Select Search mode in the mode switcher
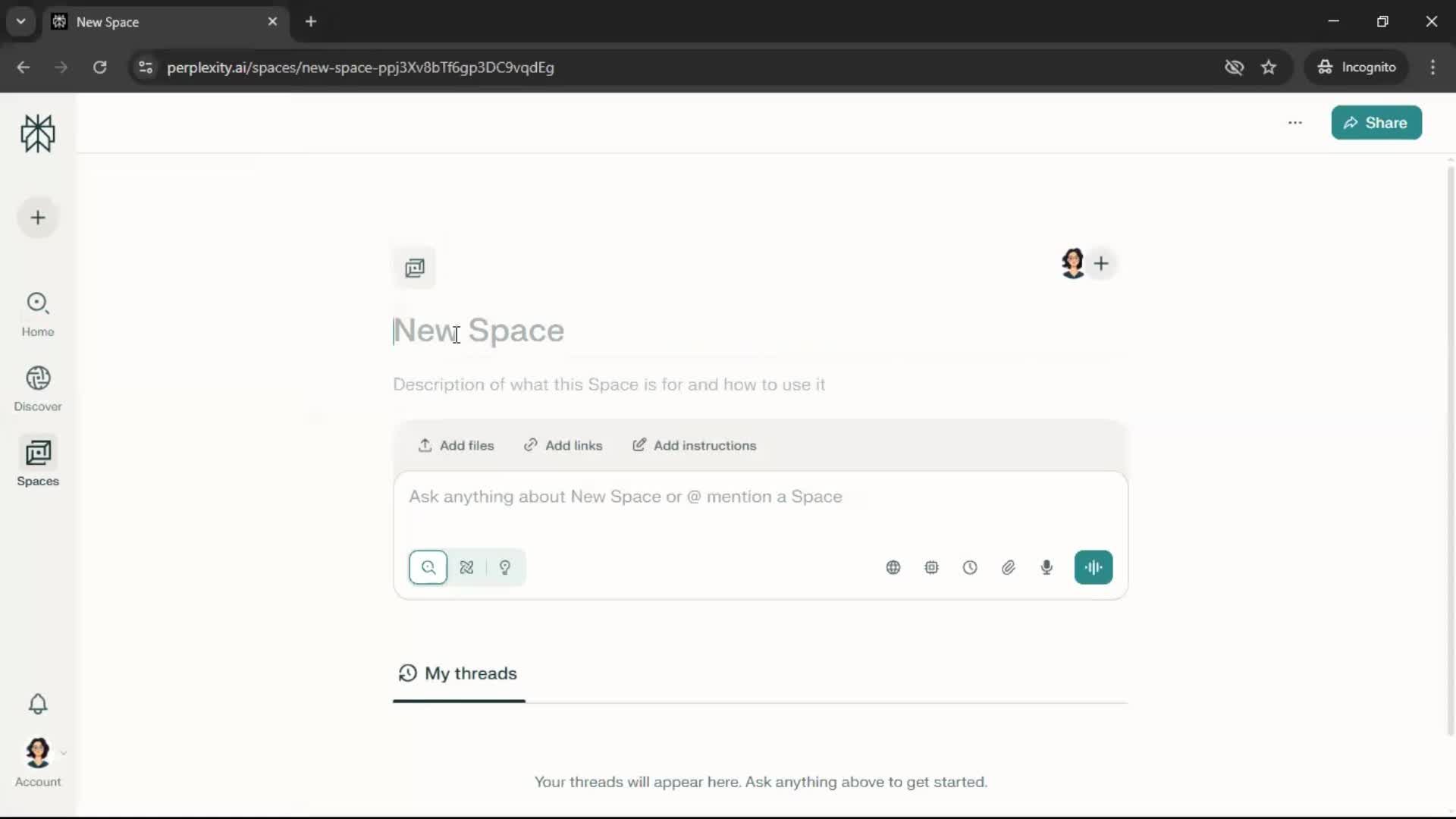Viewport: 1456px width, 819px height. [x=428, y=567]
